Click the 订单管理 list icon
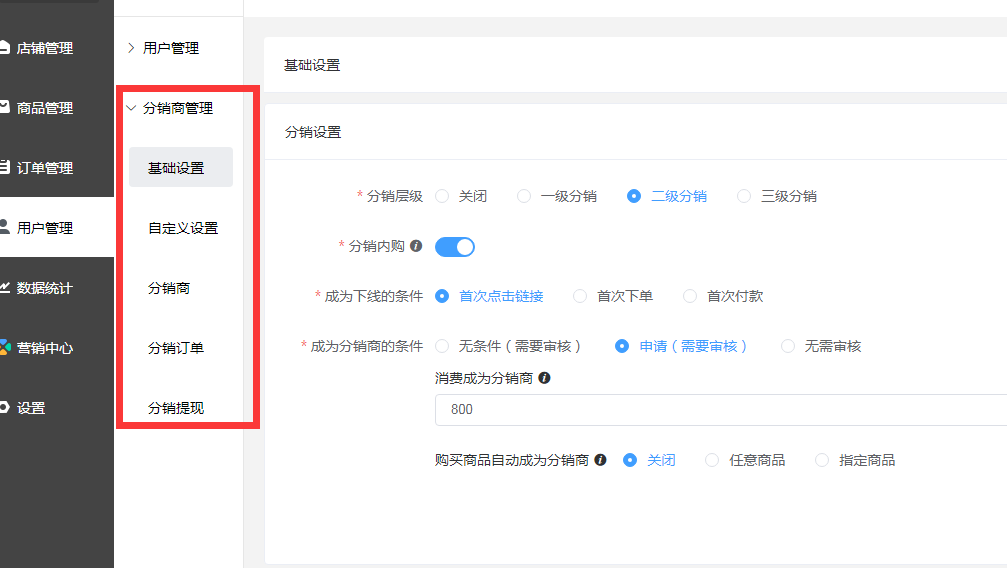The width and height of the screenshot is (1007, 568). pos(4,167)
